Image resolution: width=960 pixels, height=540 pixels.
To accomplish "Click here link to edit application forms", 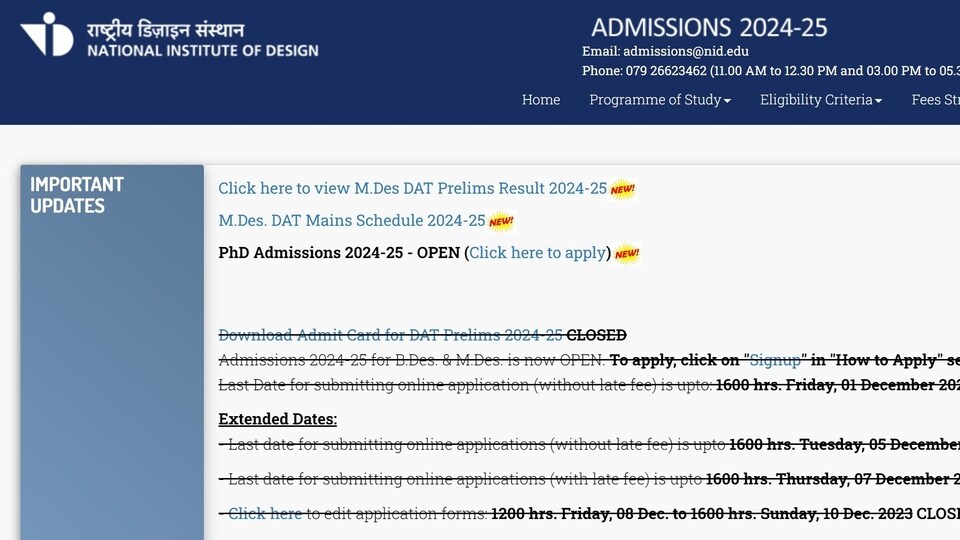I will (x=265, y=513).
